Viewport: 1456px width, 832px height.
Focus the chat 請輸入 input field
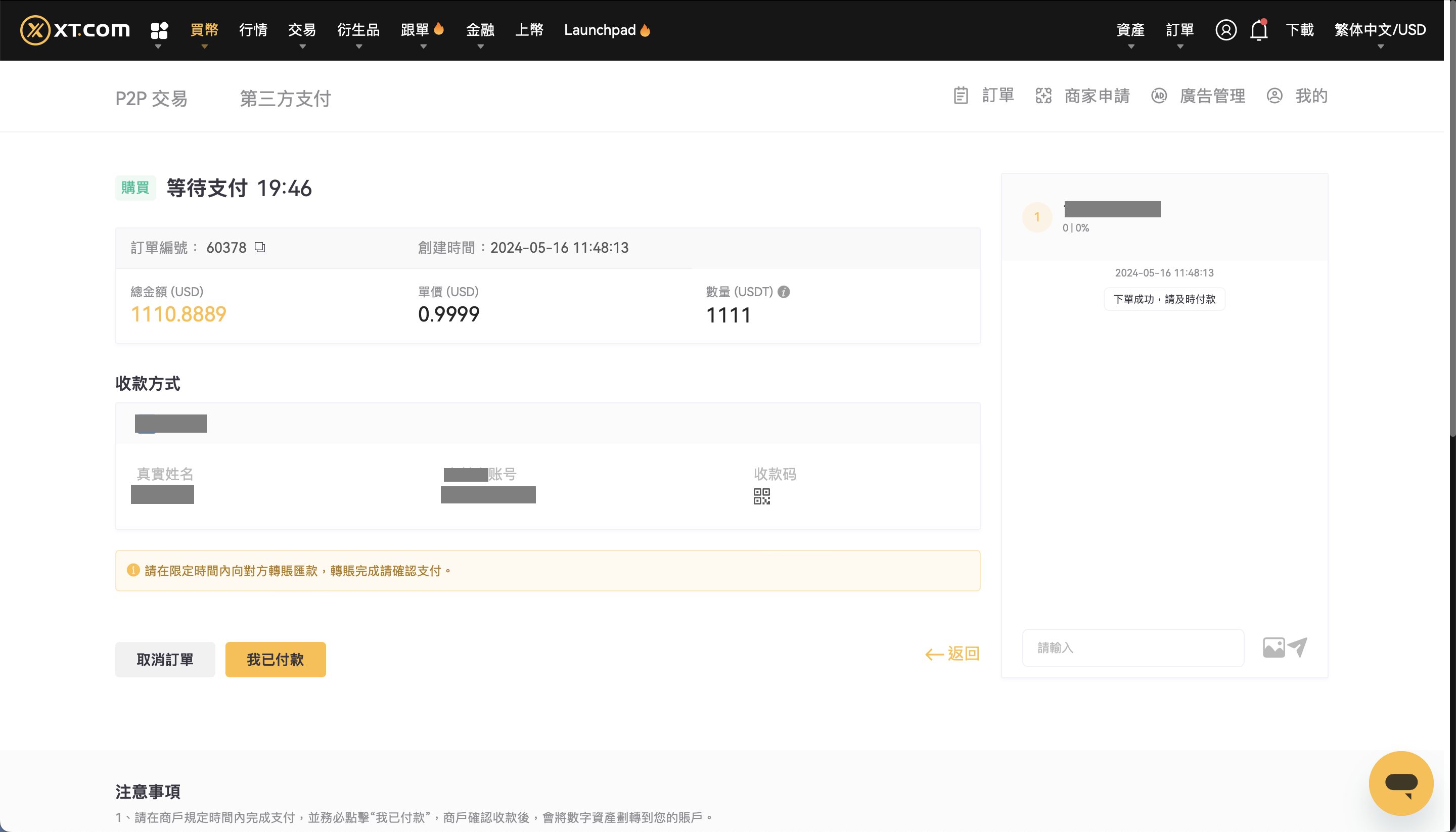click(x=1132, y=648)
